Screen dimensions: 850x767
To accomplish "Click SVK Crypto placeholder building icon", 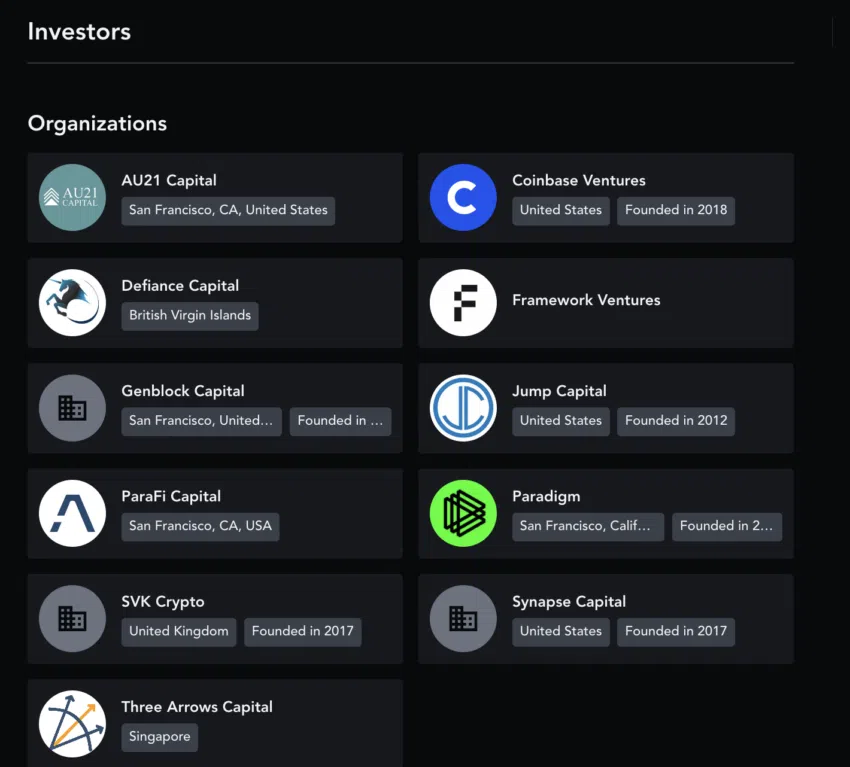I will [x=72, y=618].
